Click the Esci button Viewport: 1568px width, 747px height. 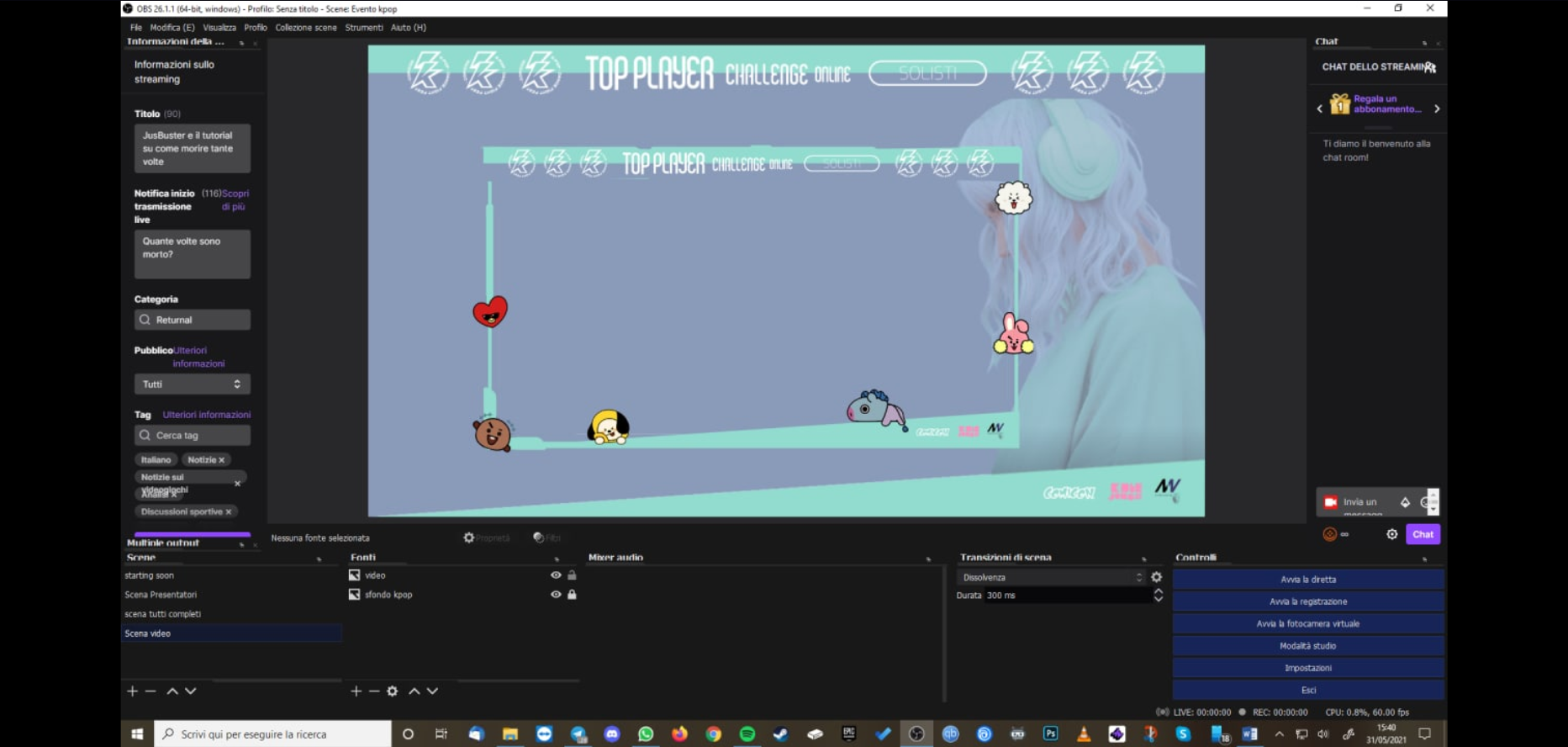(1308, 690)
